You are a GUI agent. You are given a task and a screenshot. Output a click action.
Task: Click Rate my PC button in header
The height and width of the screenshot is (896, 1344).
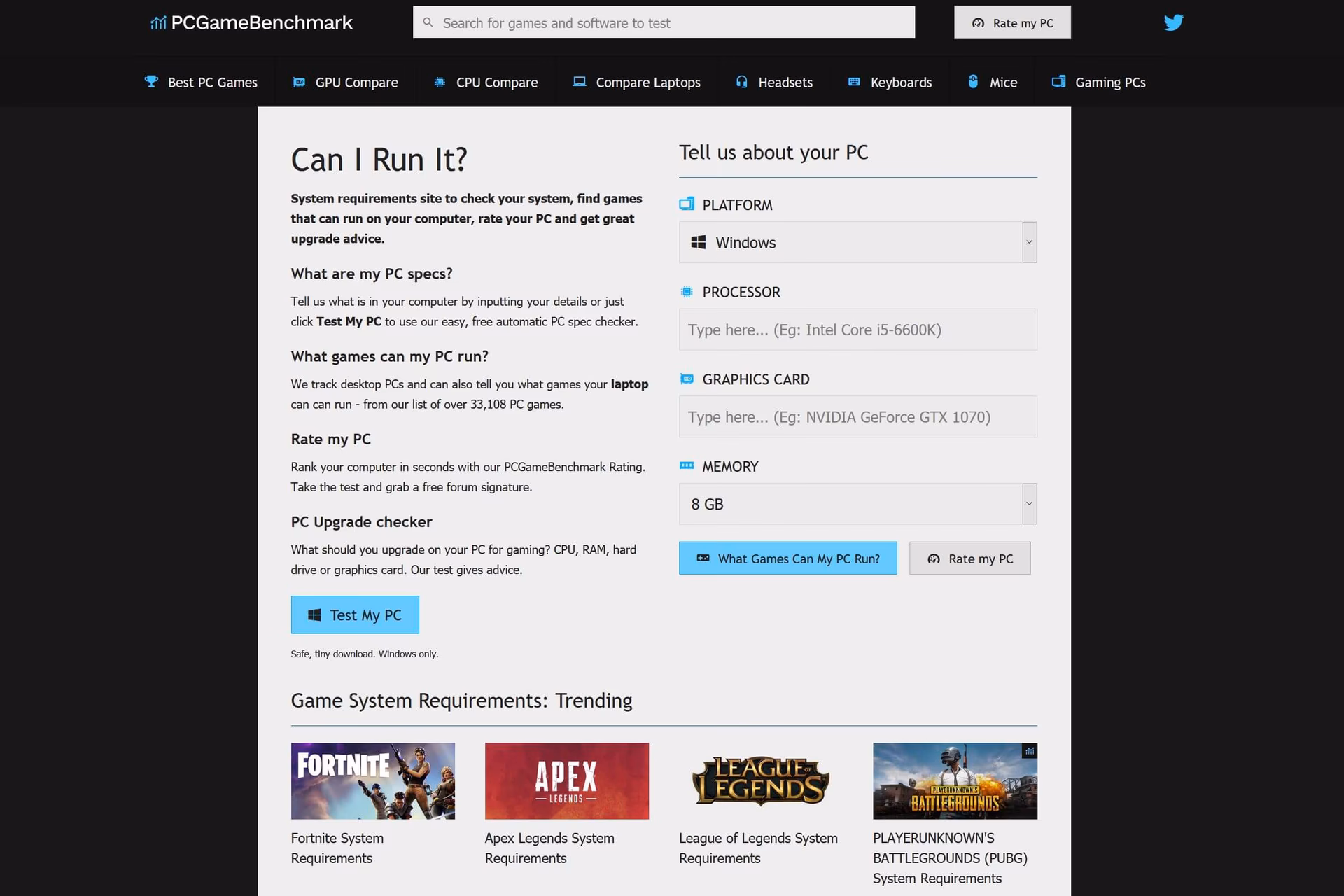1012,22
